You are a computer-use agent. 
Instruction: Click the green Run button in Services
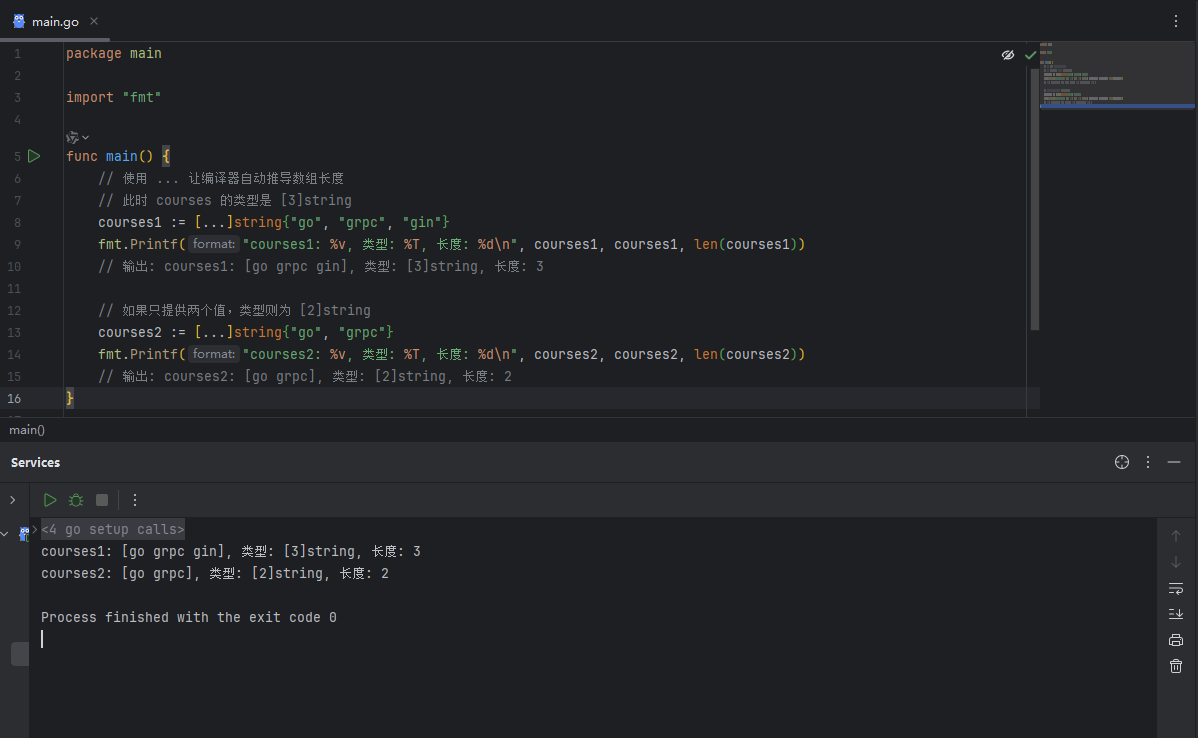pyautogui.click(x=50, y=500)
